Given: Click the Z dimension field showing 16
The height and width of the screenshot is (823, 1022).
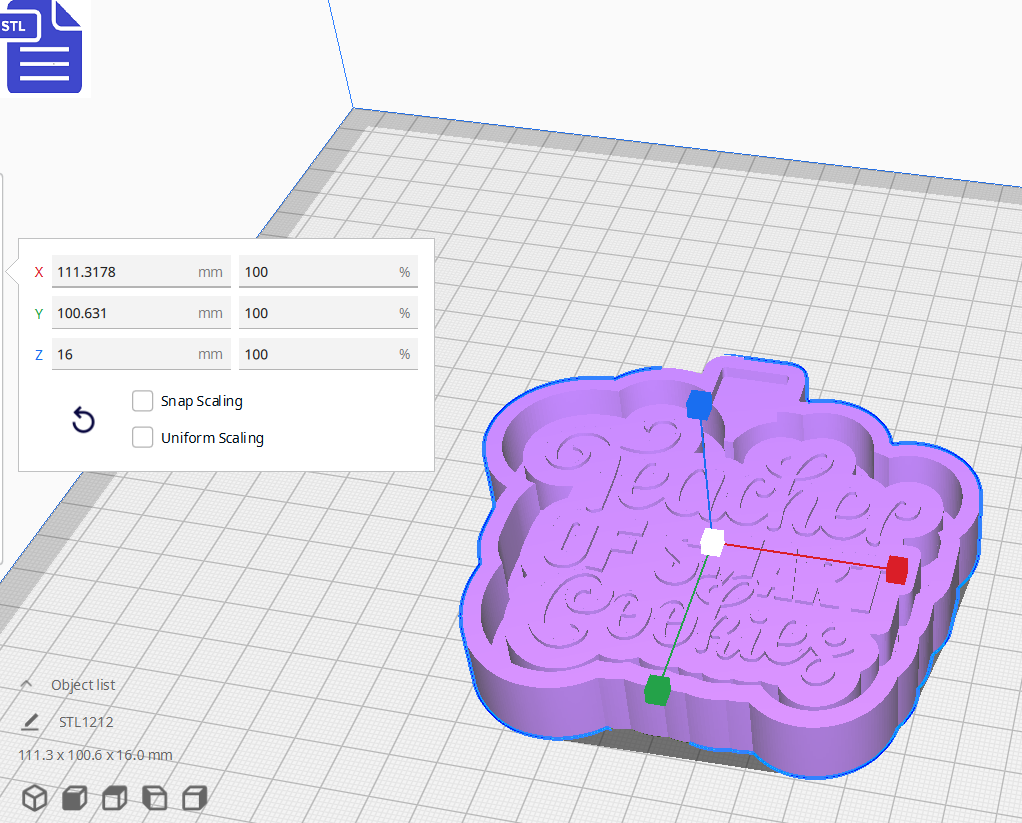Looking at the screenshot, I should pos(140,353).
